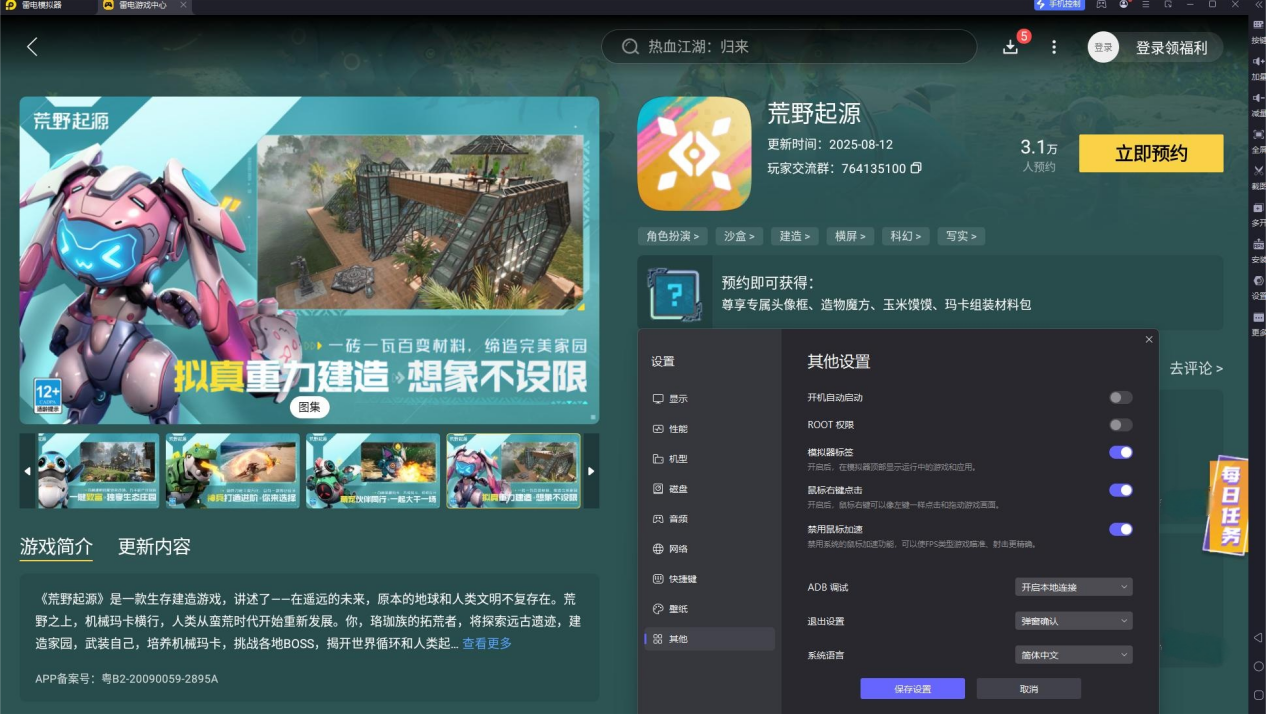Disable the 模拟器标签 toggle
This screenshot has height=714, width=1266.
[x=1121, y=452]
